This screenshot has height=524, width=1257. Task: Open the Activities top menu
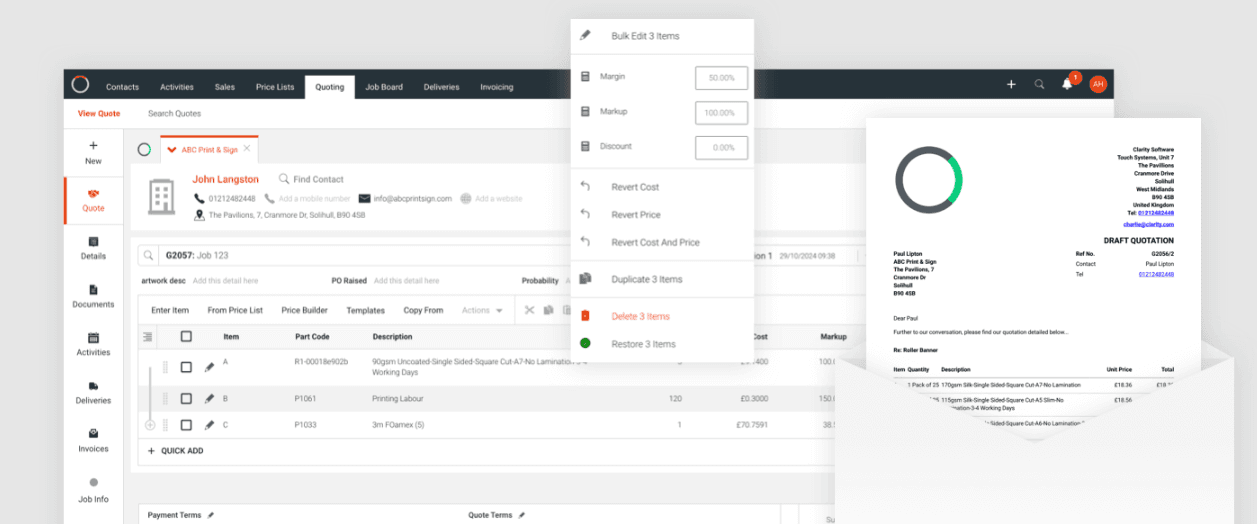tap(177, 87)
